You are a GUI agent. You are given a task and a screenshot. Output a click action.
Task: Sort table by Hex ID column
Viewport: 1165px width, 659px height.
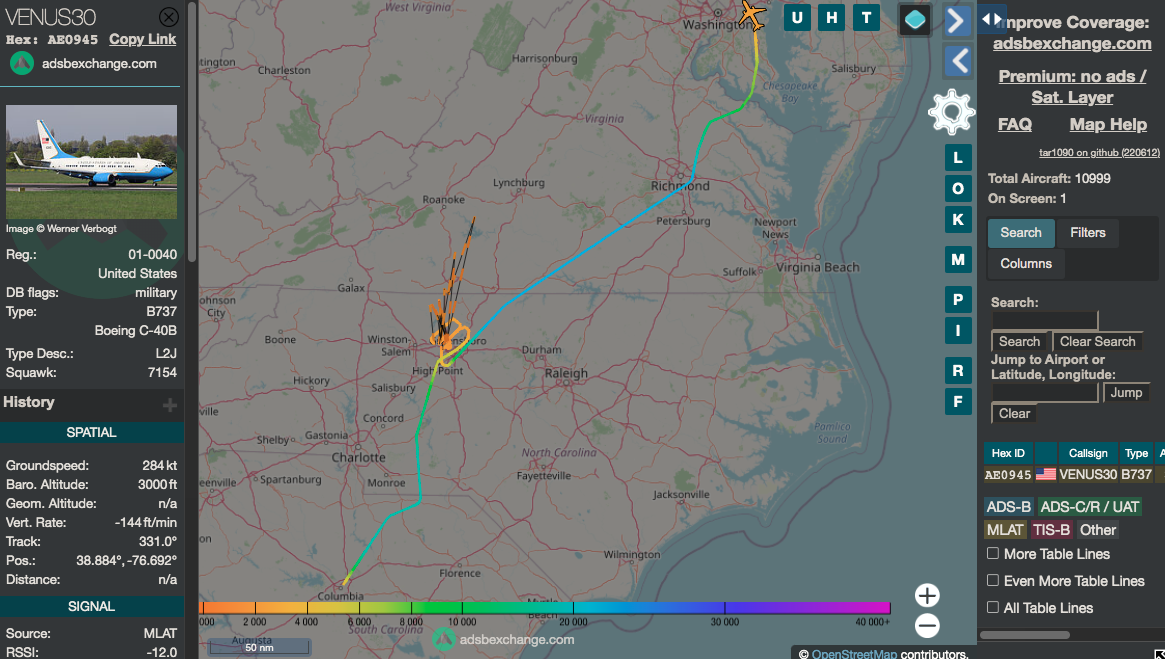click(1007, 453)
